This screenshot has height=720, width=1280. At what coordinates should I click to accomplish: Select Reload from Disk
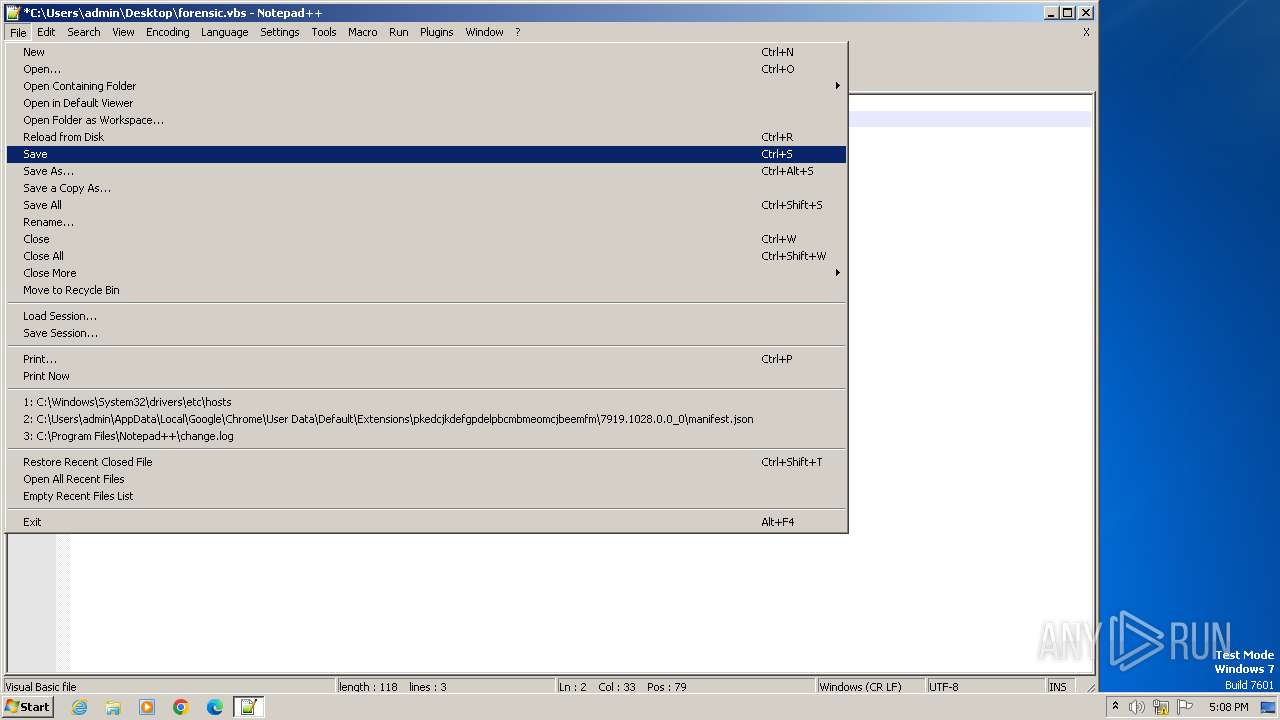(426, 137)
